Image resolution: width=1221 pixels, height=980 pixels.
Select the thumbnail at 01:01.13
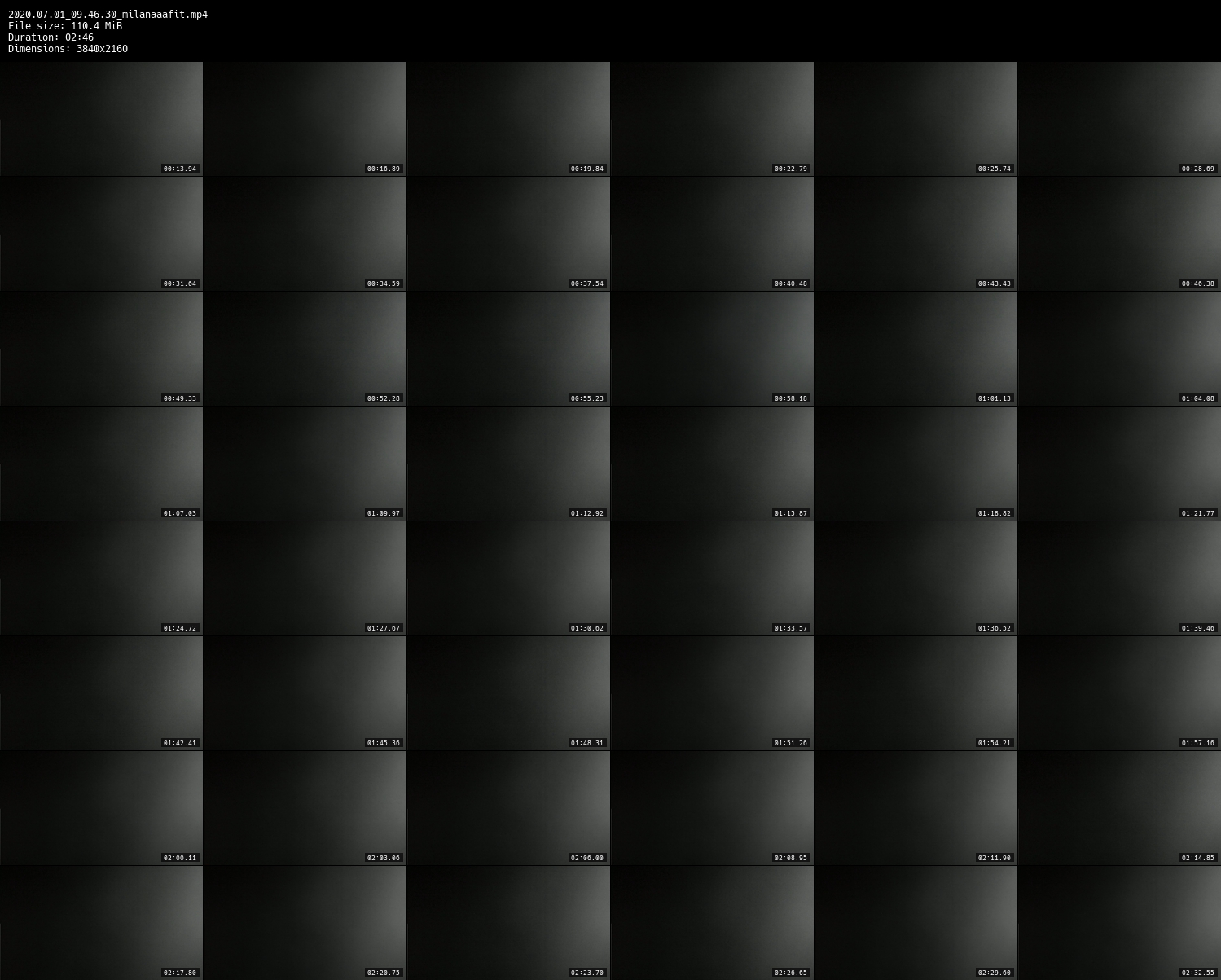click(x=916, y=349)
